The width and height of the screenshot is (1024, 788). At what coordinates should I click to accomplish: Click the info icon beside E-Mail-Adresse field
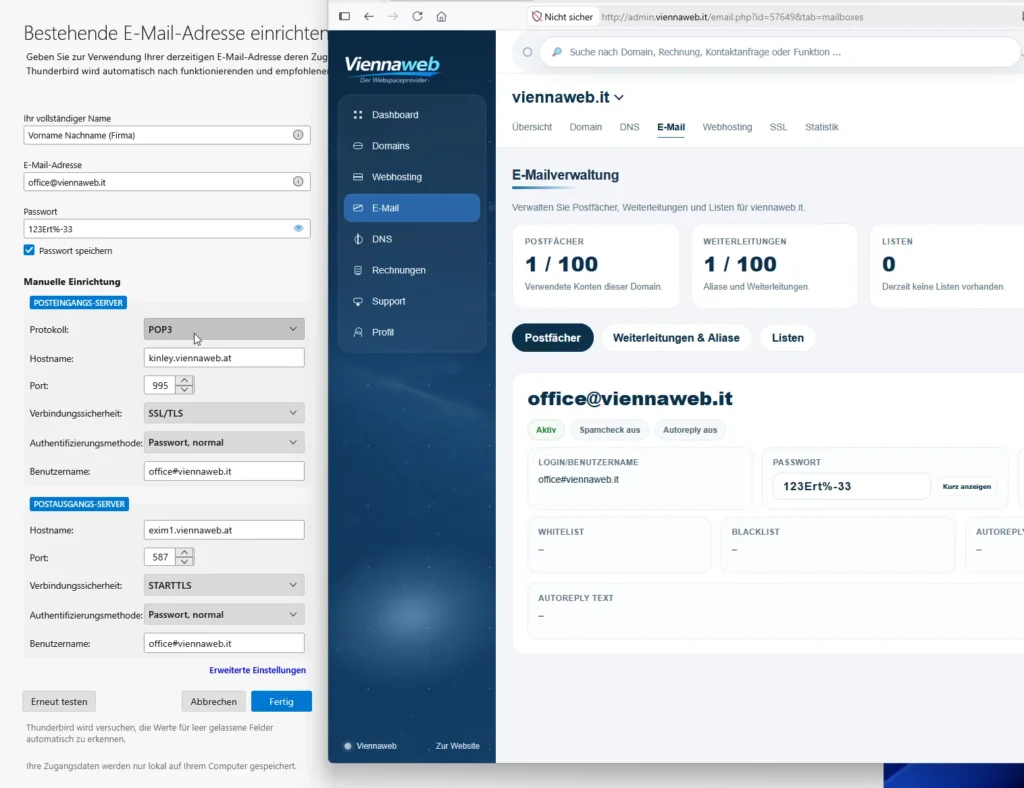point(298,181)
